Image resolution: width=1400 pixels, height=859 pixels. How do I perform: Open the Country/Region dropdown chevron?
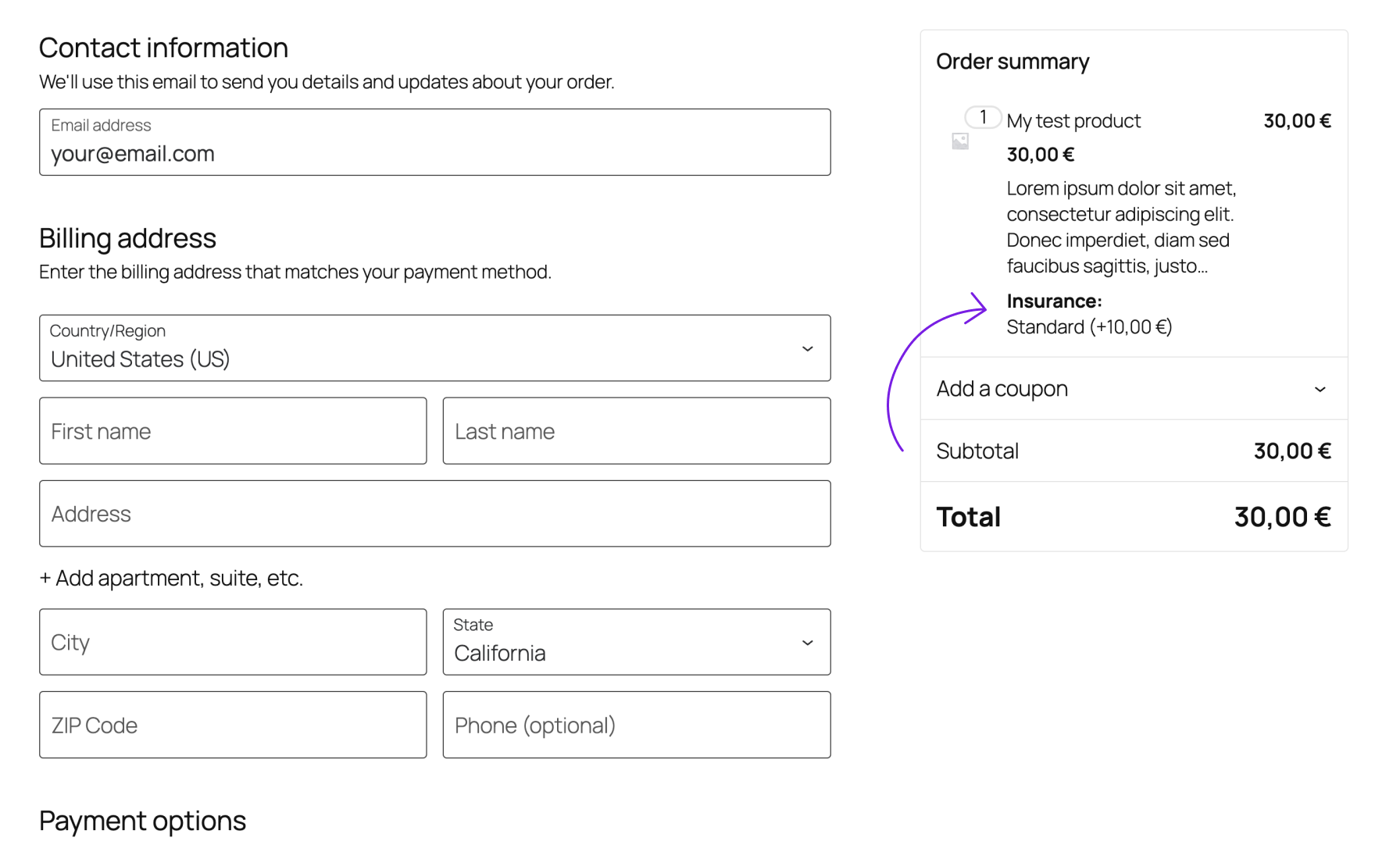coord(808,348)
